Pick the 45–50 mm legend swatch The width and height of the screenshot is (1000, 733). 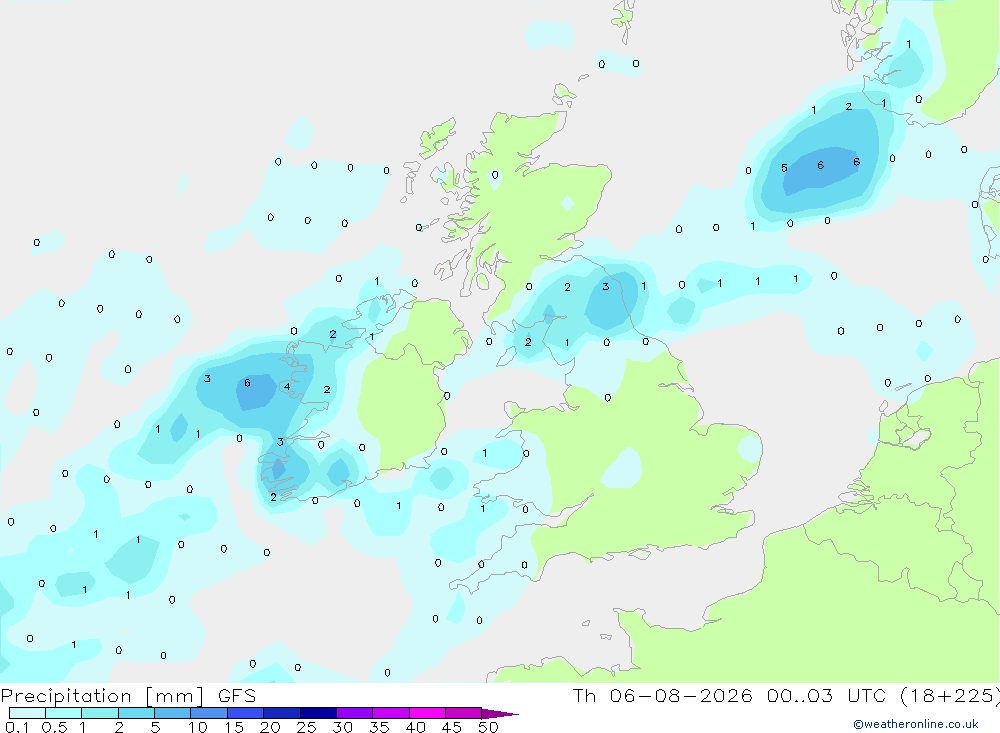(464, 713)
